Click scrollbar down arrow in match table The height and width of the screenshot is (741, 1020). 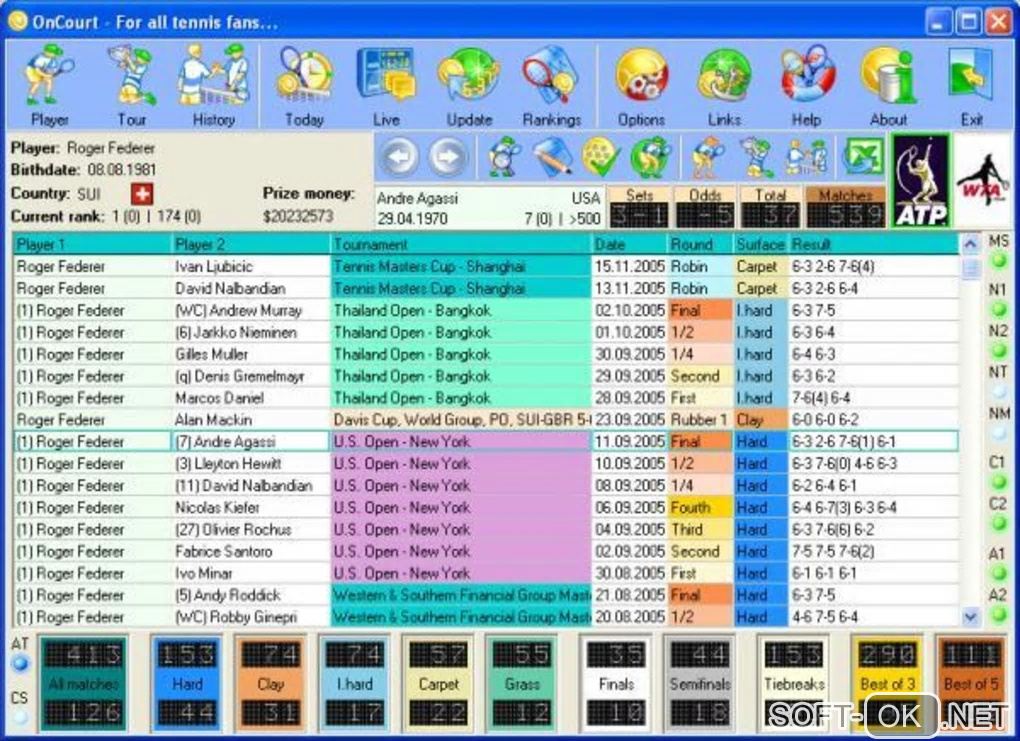click(x=970, y=616)
